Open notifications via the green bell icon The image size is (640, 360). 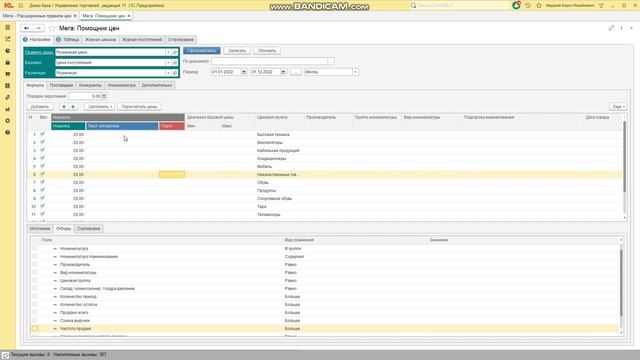[516, 5]
